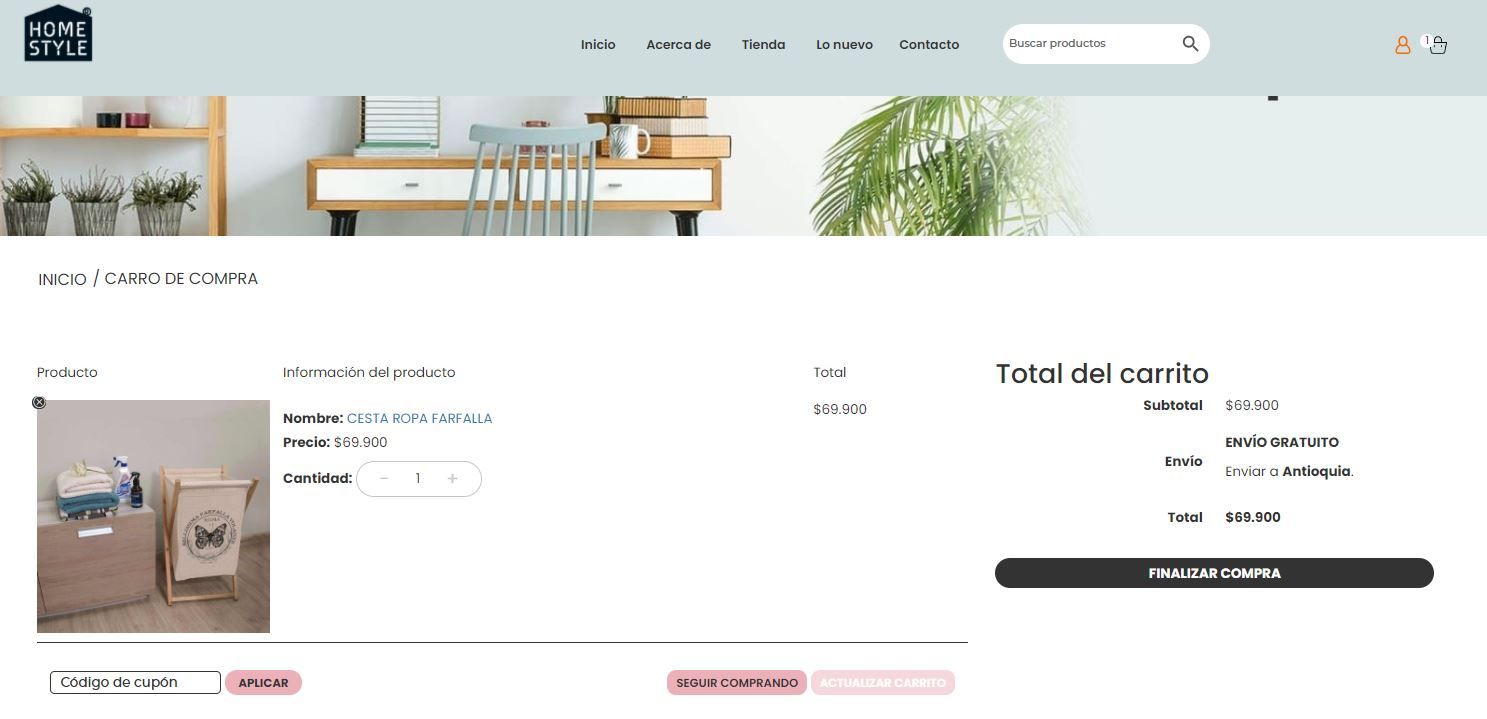This screenshot has height=719, width=1487.
Task: Open the Tienda menu item
Action: (x=763, y=45)
